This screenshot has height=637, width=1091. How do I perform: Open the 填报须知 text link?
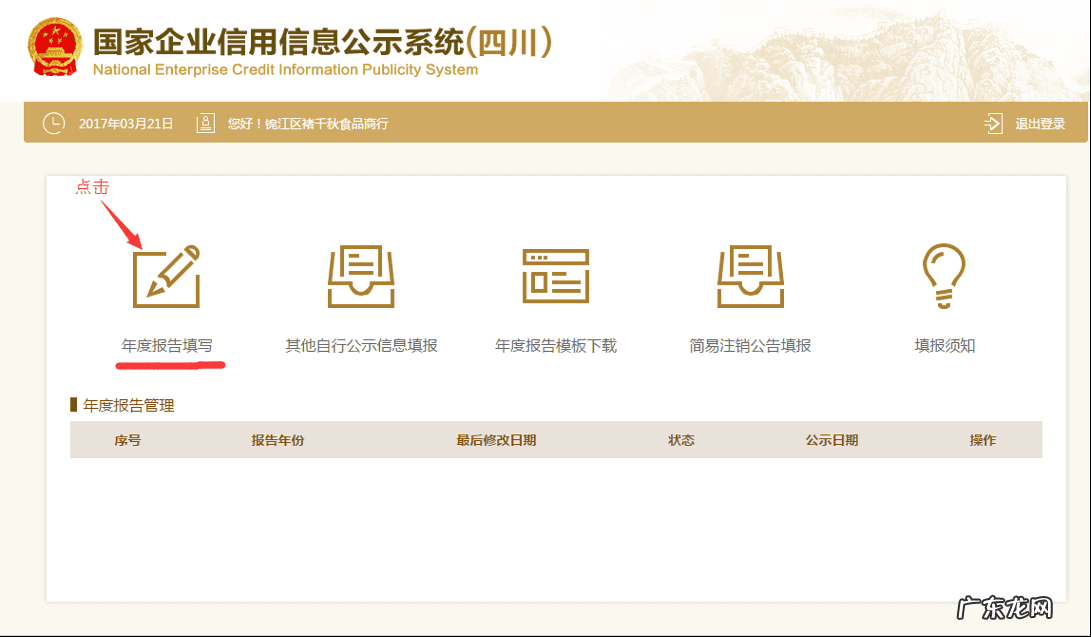point(945,346)
